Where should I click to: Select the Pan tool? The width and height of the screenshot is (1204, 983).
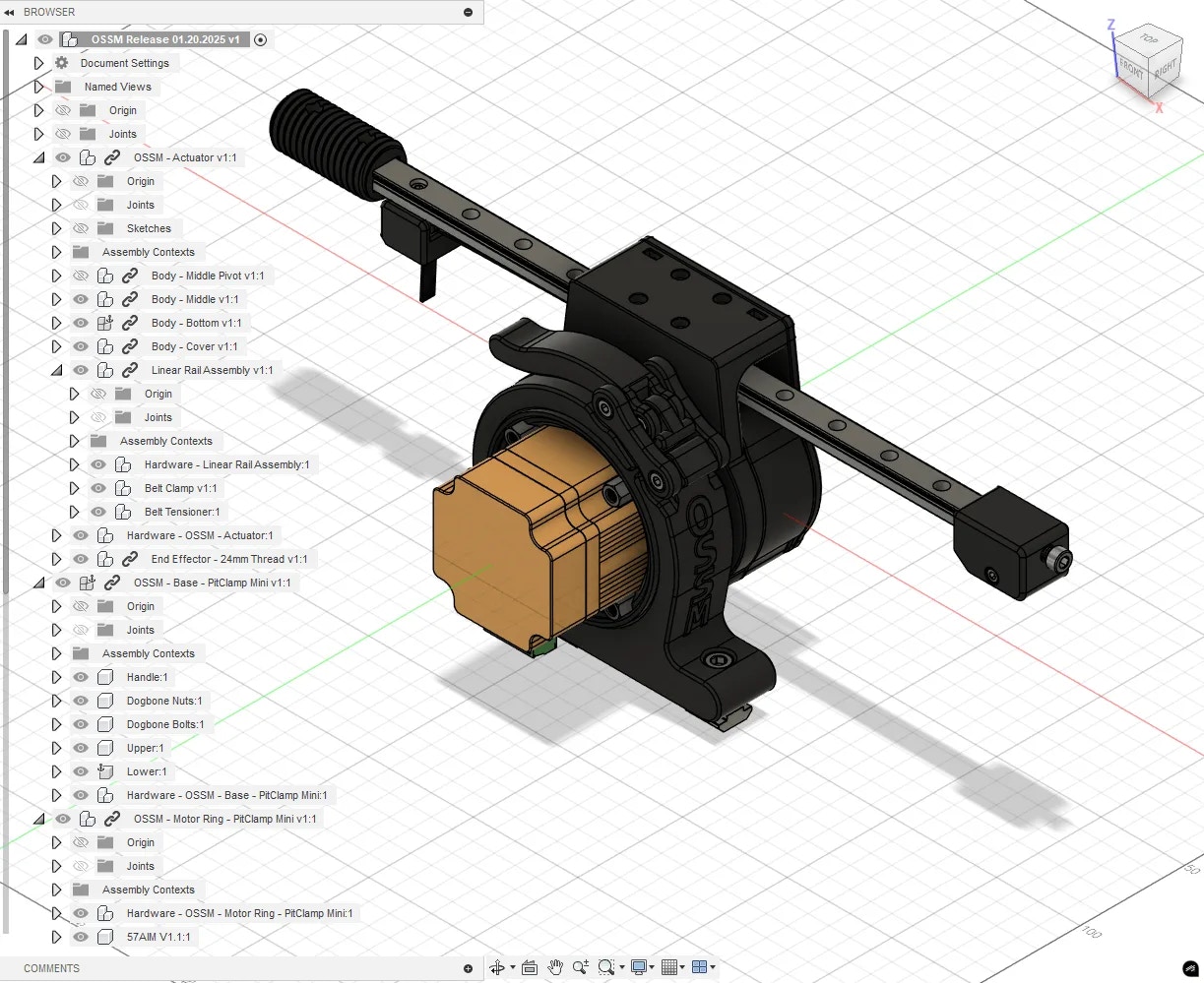point(554,967)
